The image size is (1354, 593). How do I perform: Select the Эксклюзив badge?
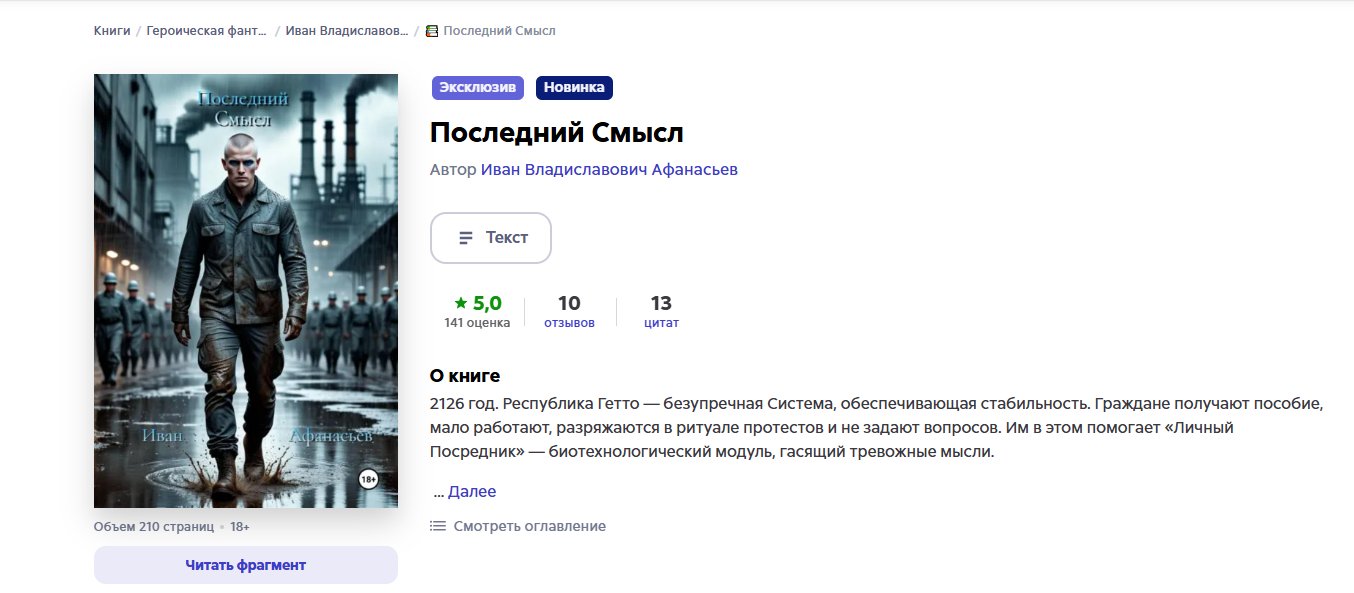[x=478, y=88]
